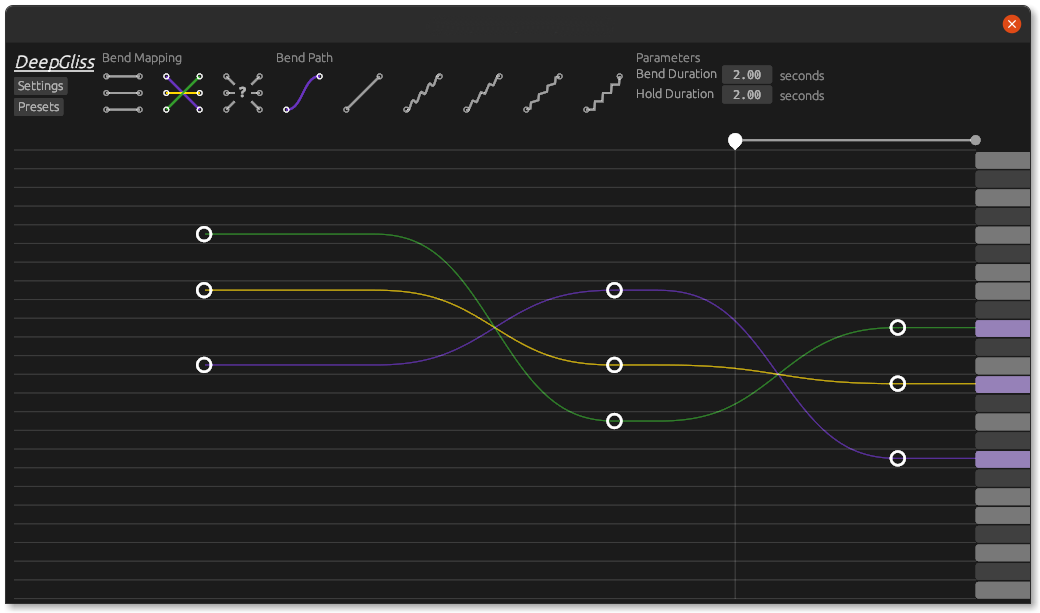Click the gray end handle of timeline slider
The width and height of the screenshot is (1040, 613).
pos(976,141)
